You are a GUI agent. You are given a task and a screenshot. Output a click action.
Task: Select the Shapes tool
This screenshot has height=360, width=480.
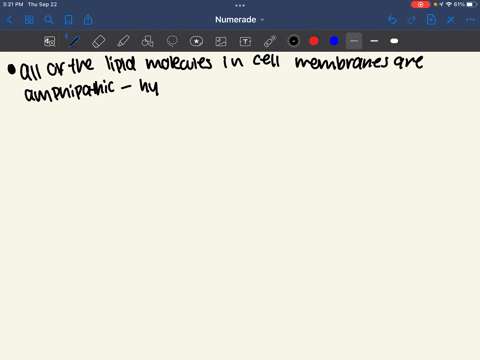click(147, 41)
